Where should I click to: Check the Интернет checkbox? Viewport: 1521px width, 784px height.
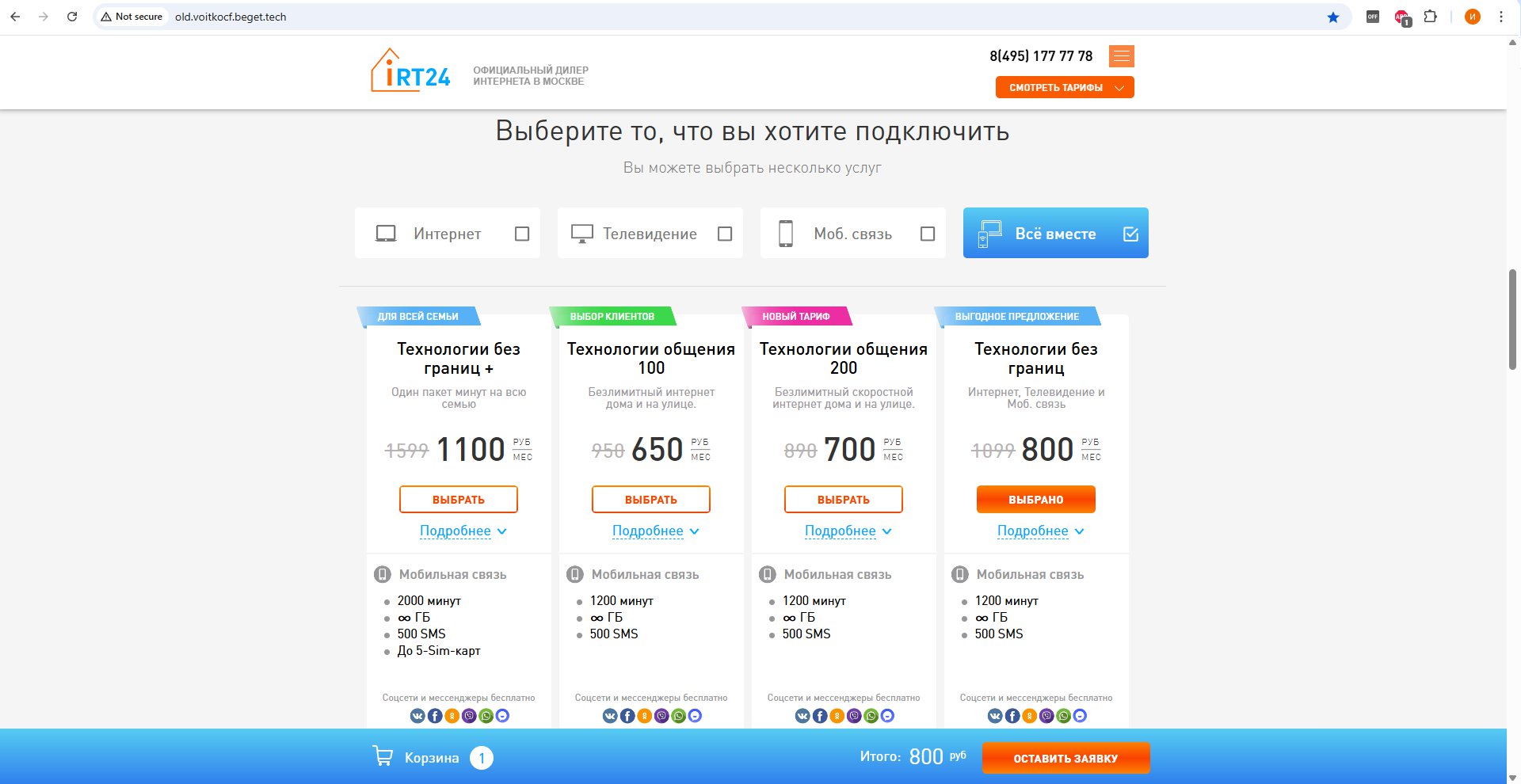[x=522, y=234]
